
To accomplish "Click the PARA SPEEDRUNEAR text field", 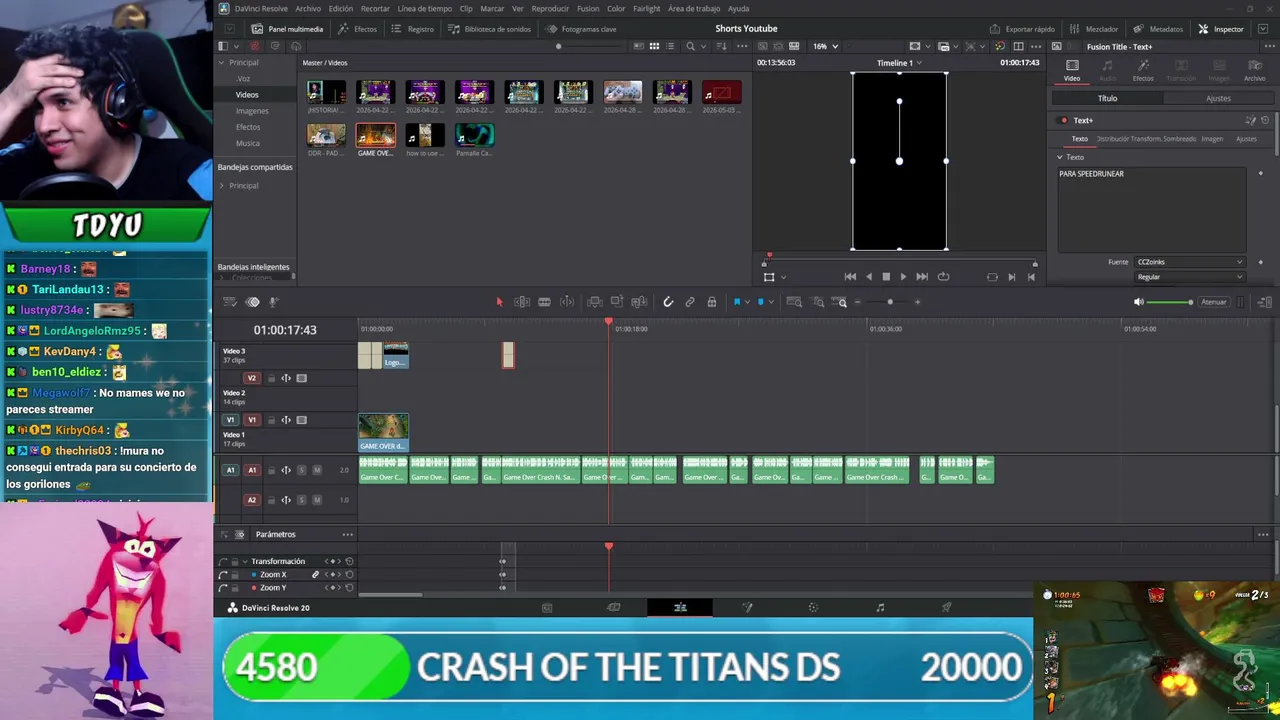I will pyautogui.click(x=1152, y=208).
